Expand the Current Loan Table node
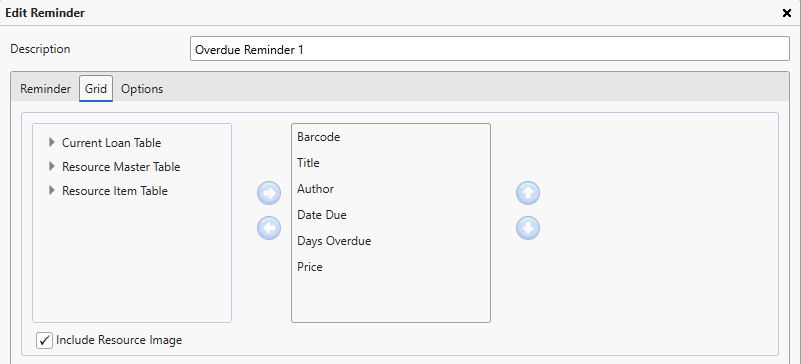The width and height of the screenshot is (801, 364). tap(52, 142)
